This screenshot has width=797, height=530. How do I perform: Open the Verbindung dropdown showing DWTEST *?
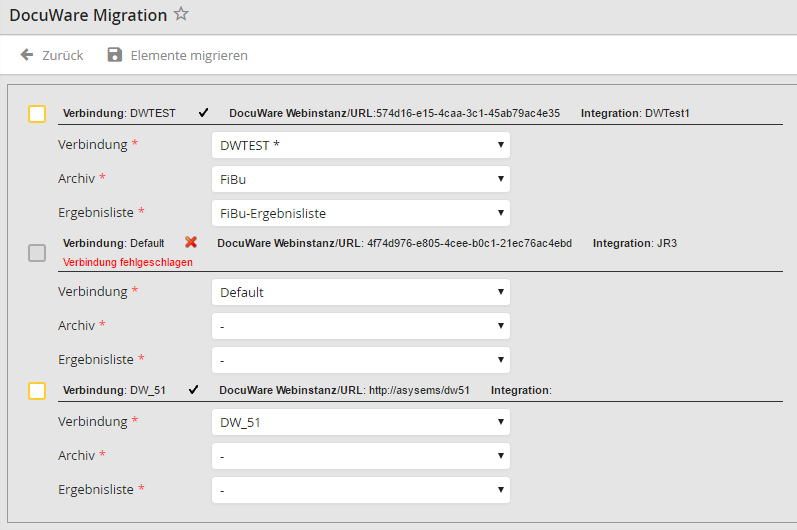361,145
